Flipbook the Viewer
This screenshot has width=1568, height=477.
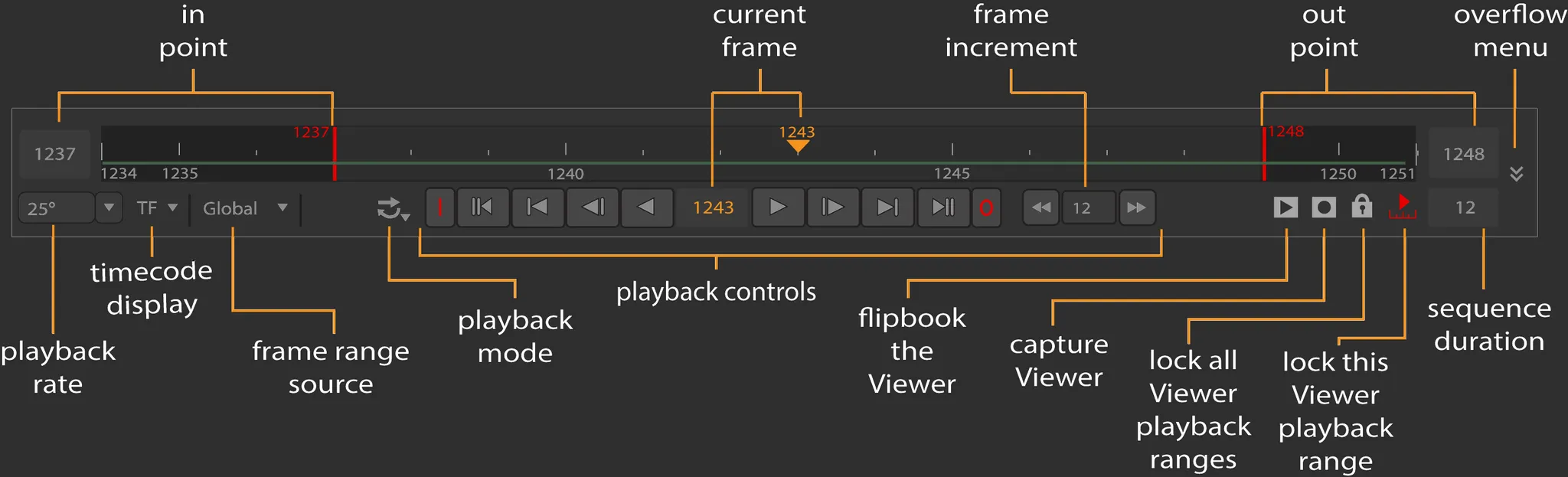pos(1285,207)
